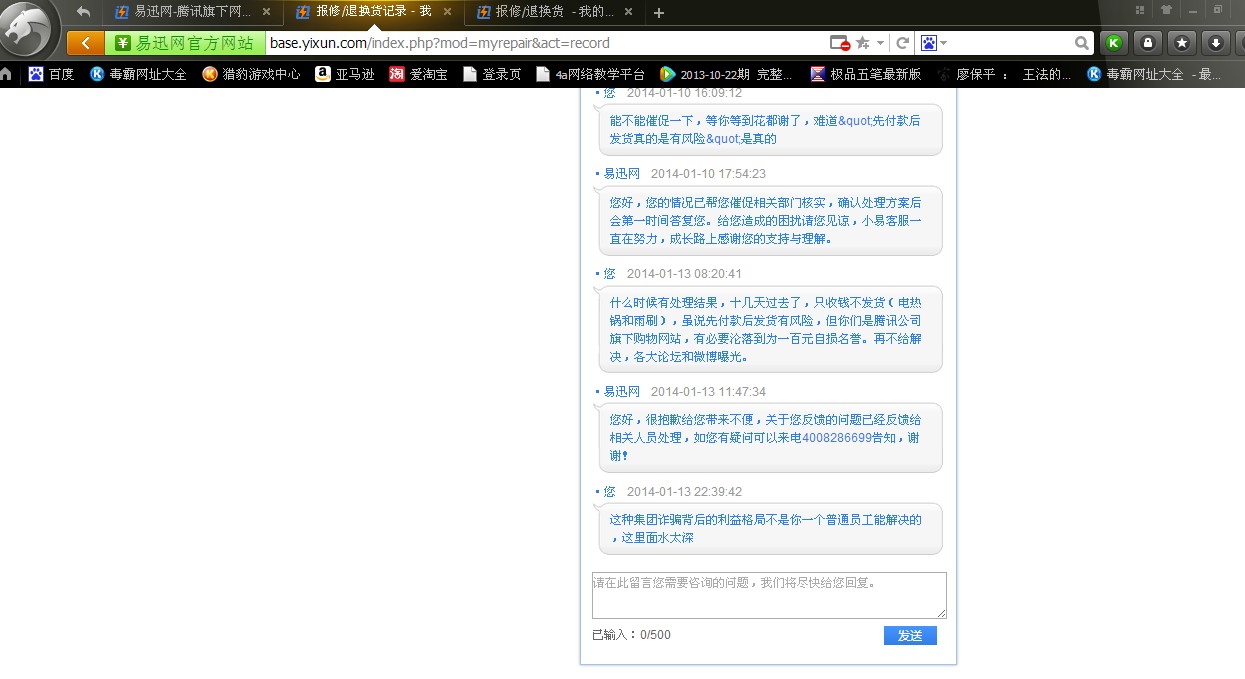Click the search magnifier icon
Image resolution: width=1245 pixels, height=679 pixels.
pyautogui.click(x=1081, y=43)
